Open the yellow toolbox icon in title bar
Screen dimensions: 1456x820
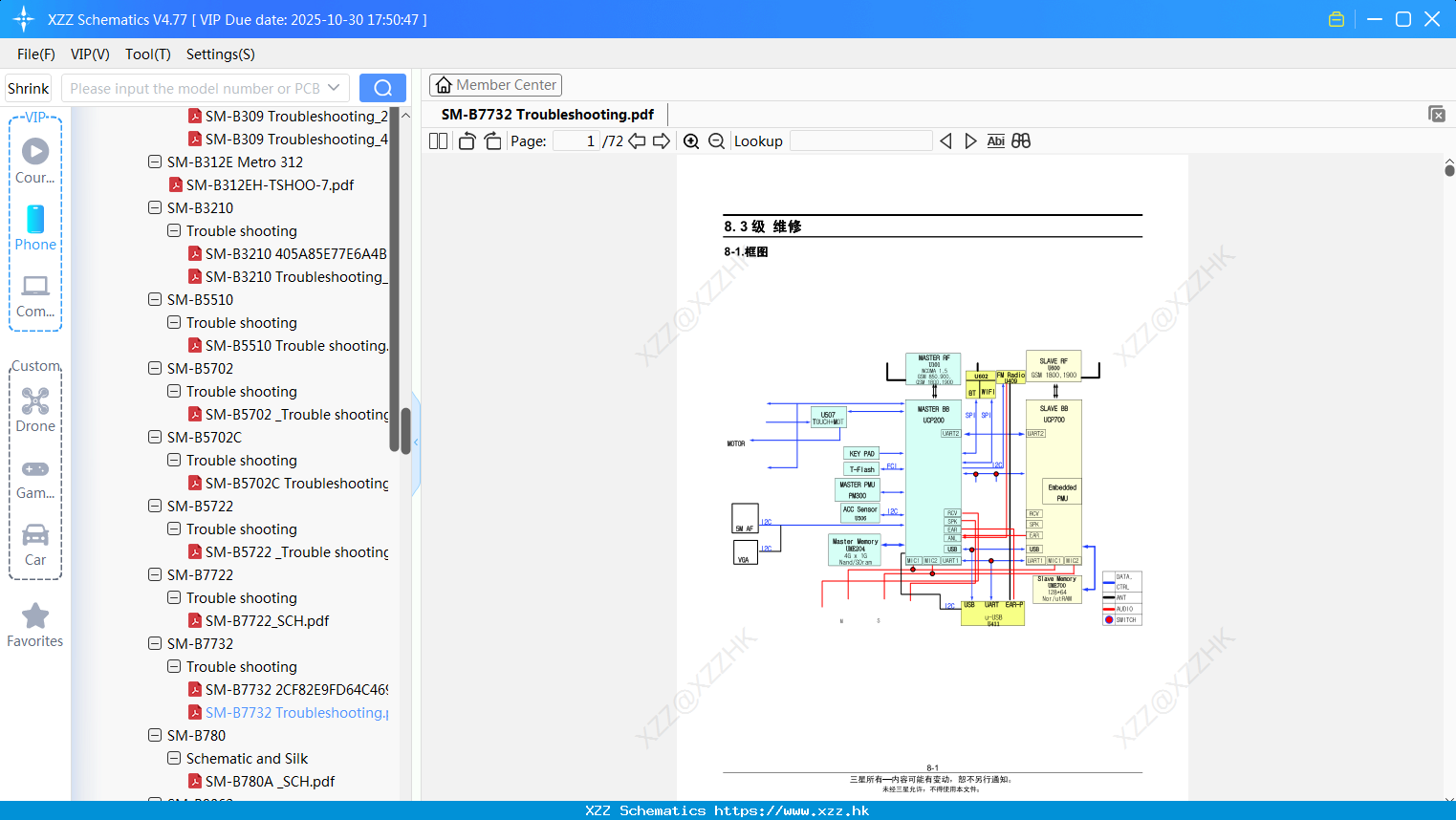click(1336, 19)
